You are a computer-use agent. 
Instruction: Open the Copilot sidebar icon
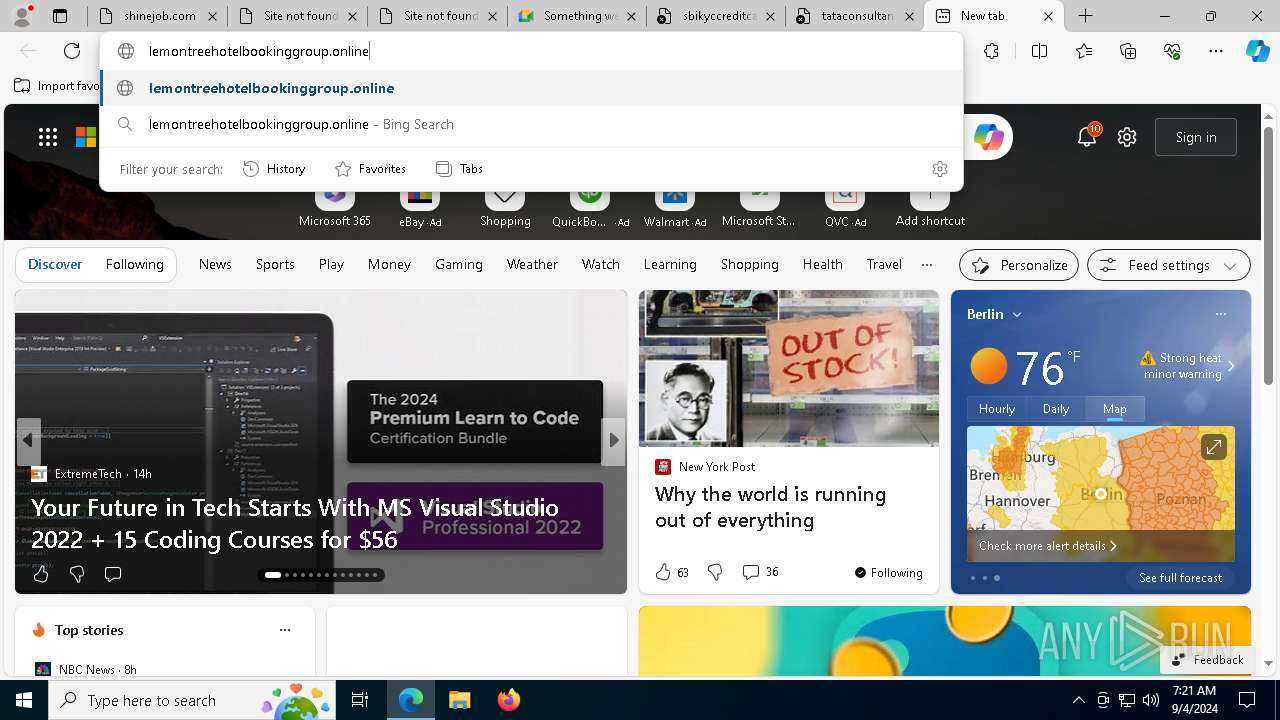(1257, 51)
